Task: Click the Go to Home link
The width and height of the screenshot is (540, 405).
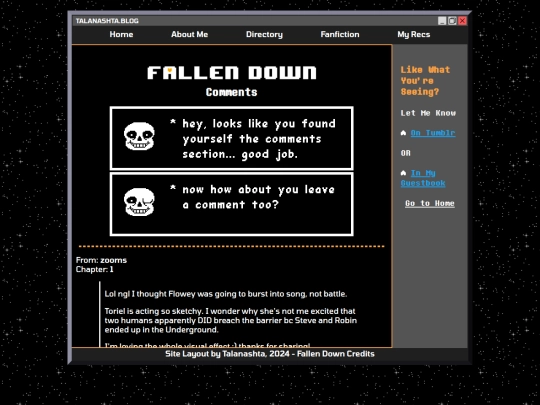Action: (430, 203)
